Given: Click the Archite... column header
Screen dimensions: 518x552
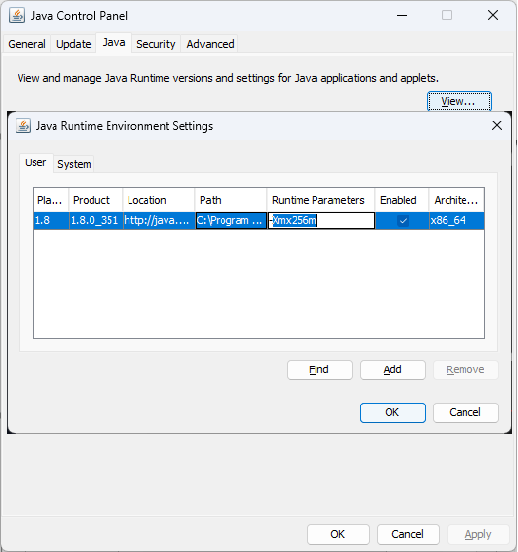Looking at the screenshot, I should click(457, 200).
